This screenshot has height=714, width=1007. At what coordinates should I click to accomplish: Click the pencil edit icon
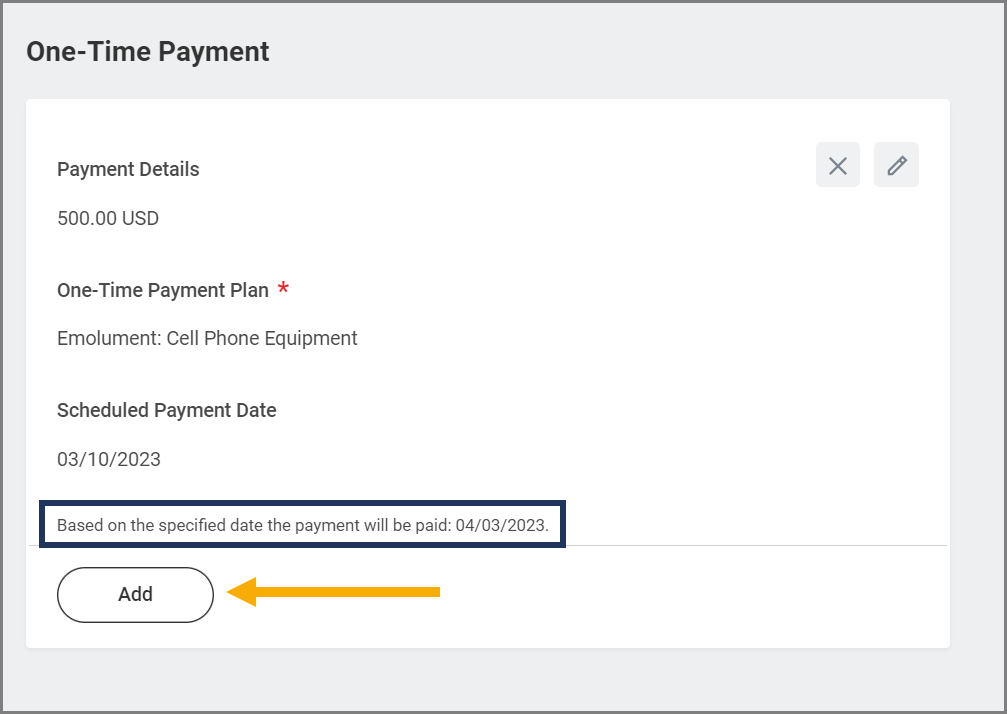point(896,165)
